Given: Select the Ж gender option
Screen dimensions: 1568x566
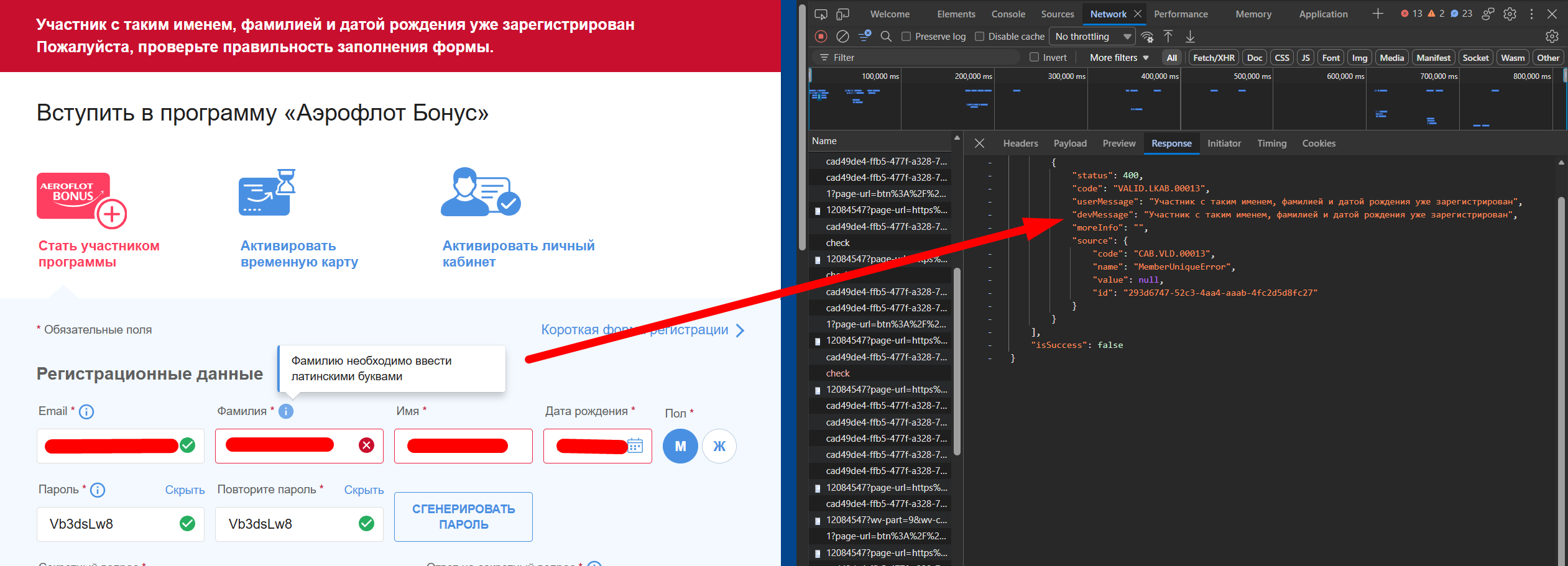Looking at the screenshot, I should click(719, 446).
